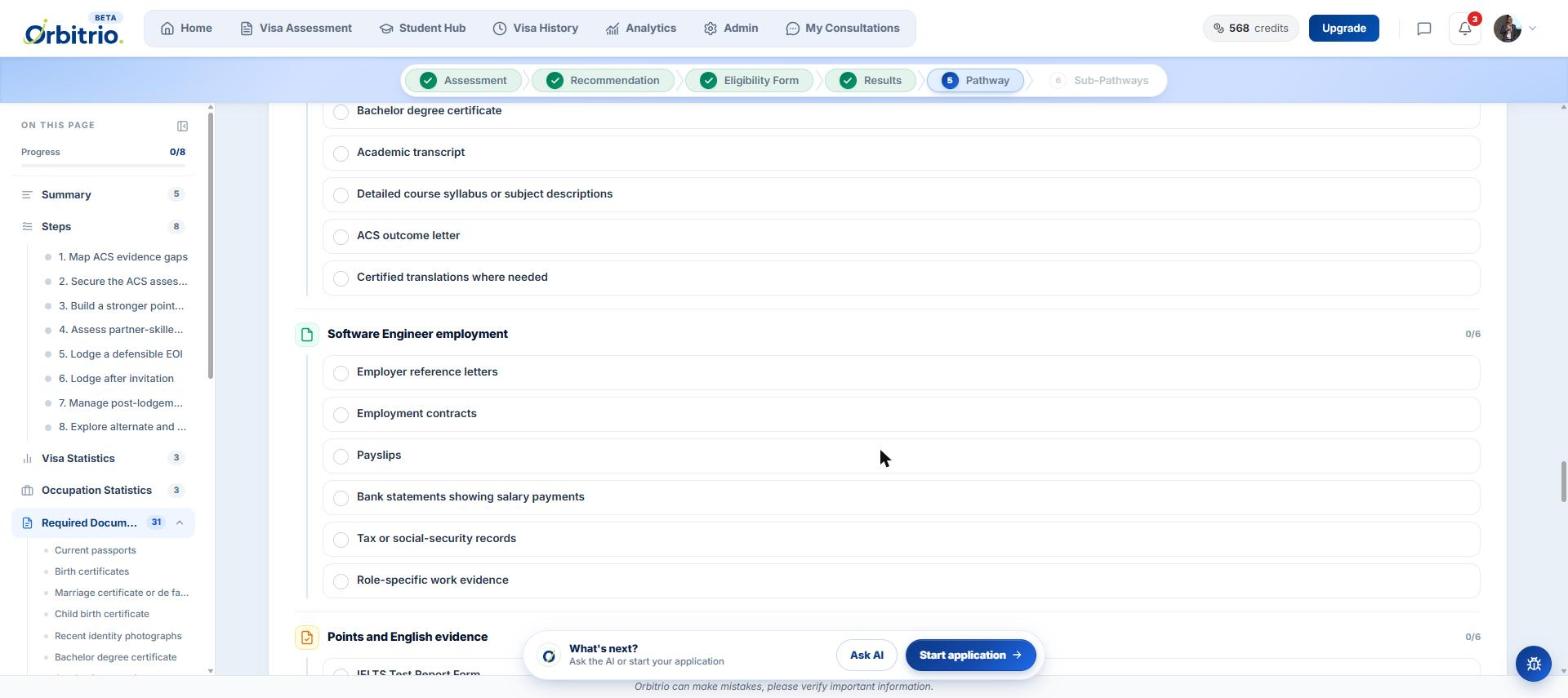
Task: Check Certified translations where needed
Action: click(341, 278)
